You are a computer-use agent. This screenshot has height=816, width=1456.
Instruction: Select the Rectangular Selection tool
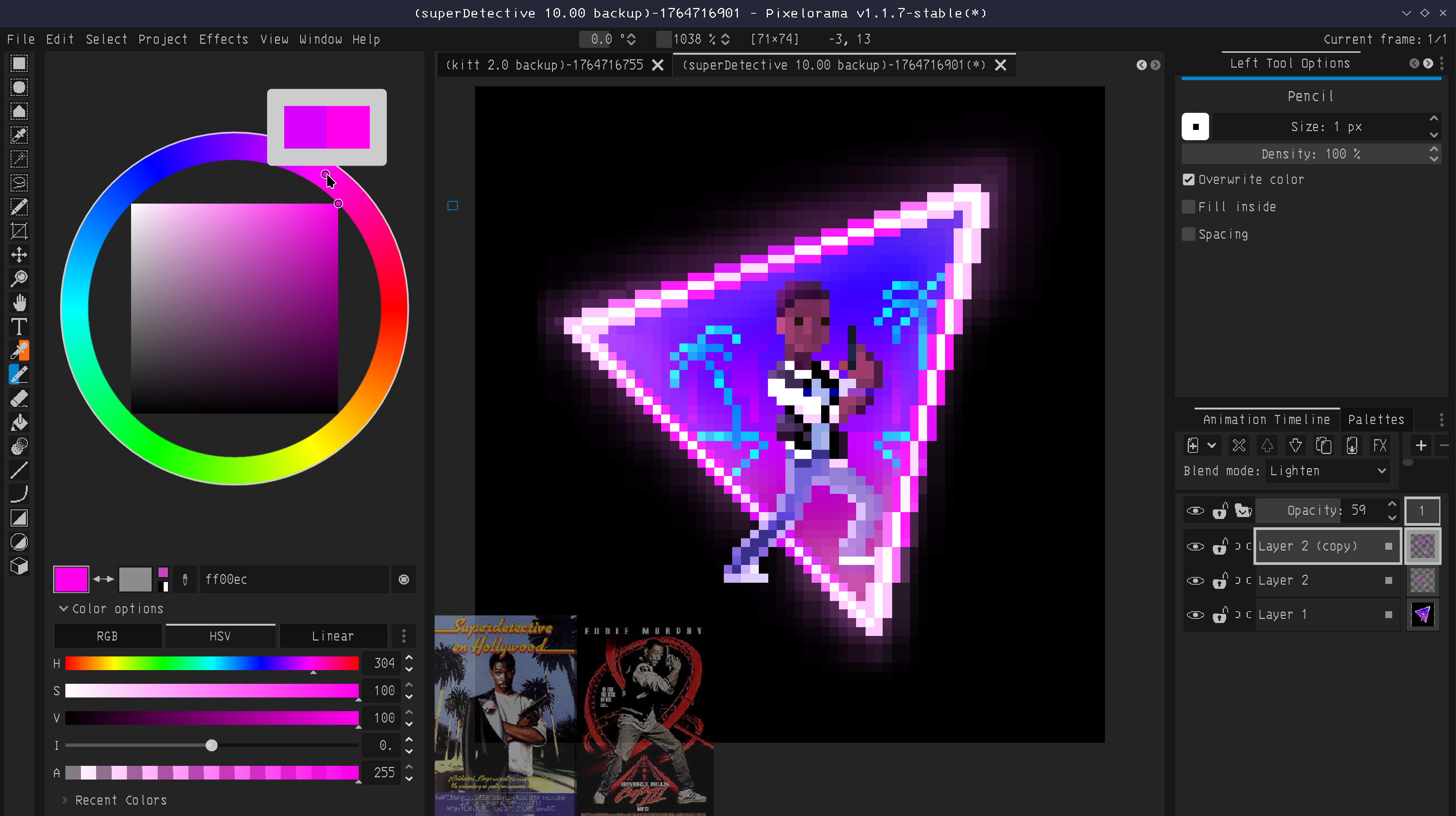19,63
